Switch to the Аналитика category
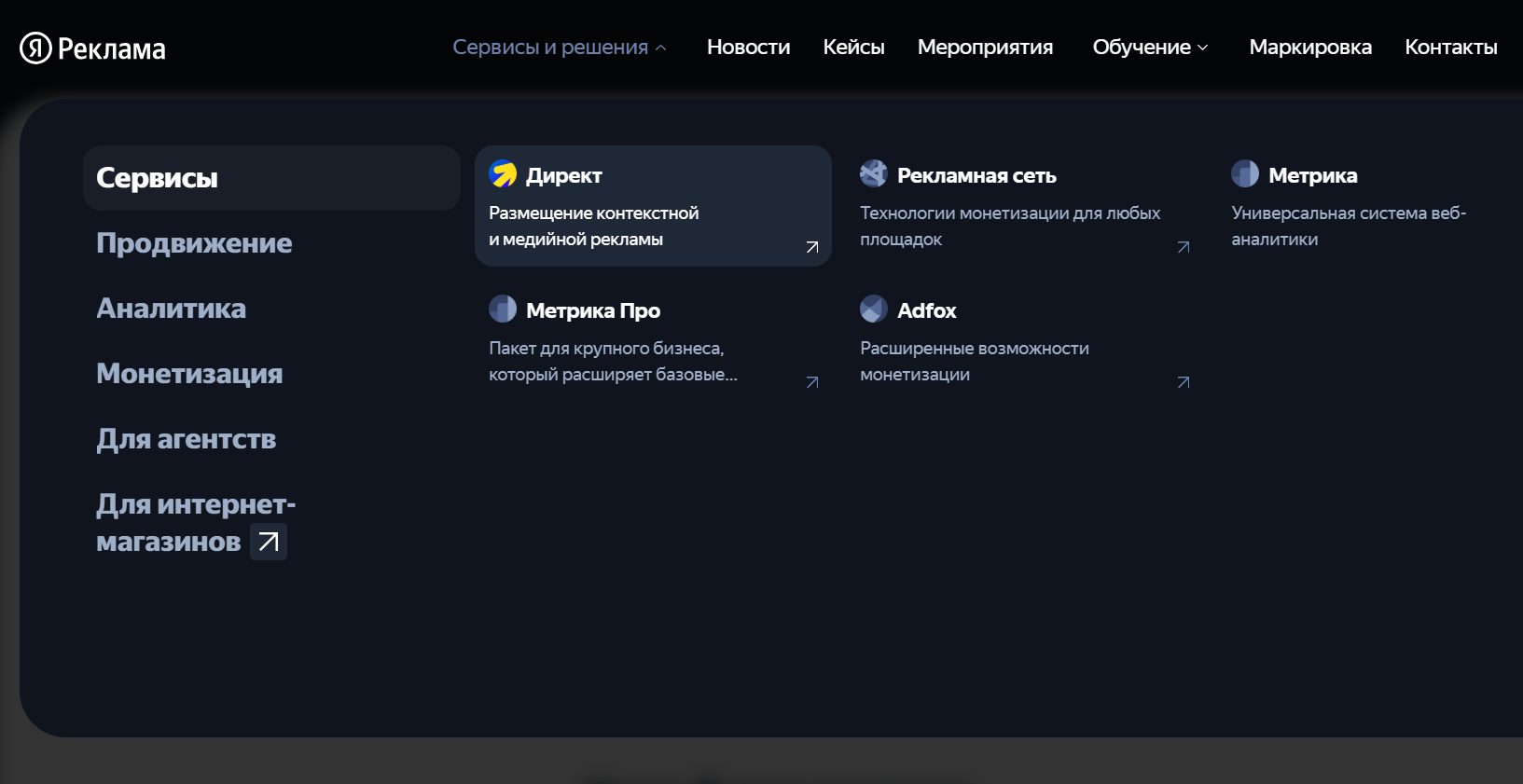The image size is (1523, 784). 172,309
